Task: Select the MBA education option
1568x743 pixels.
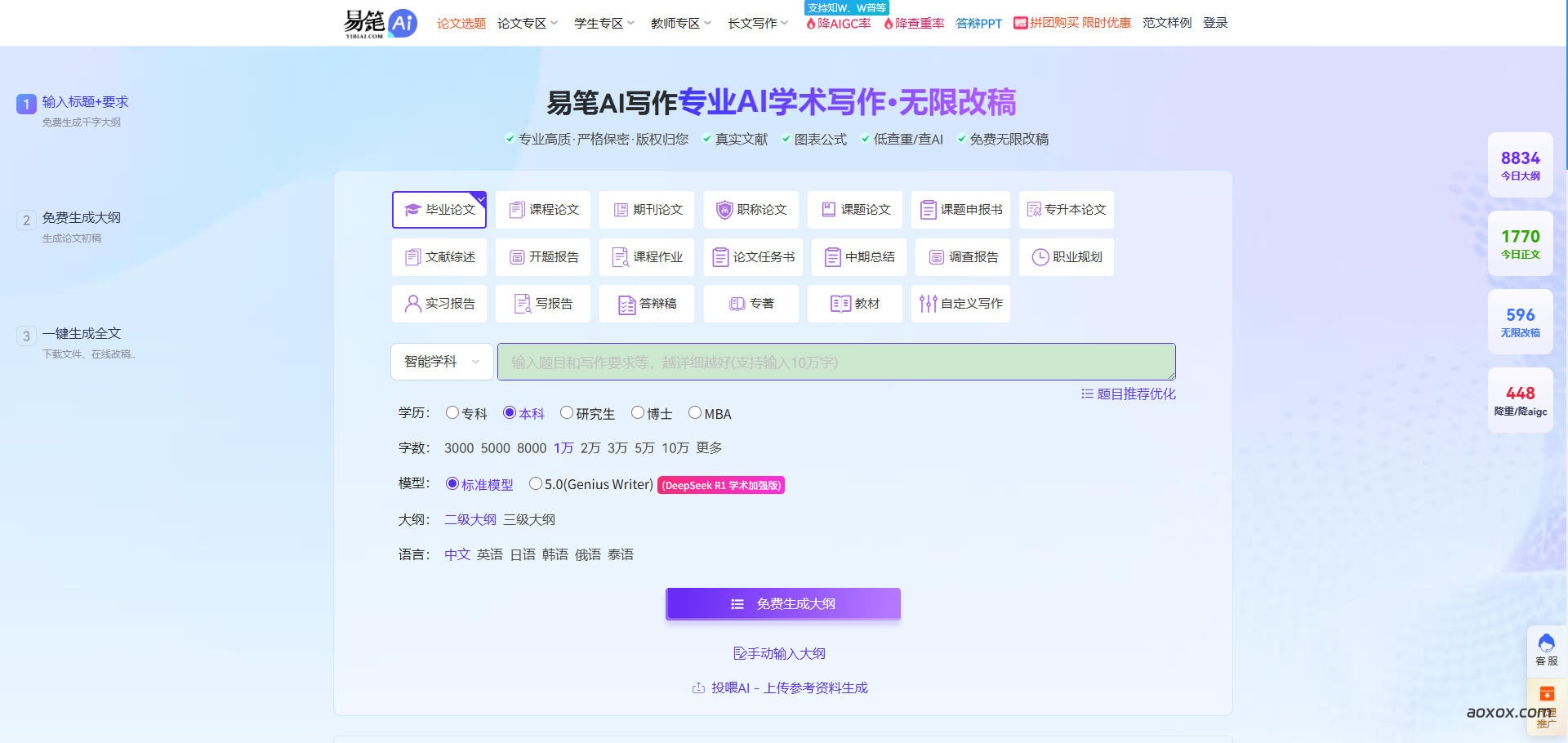Action: [696, 414]
